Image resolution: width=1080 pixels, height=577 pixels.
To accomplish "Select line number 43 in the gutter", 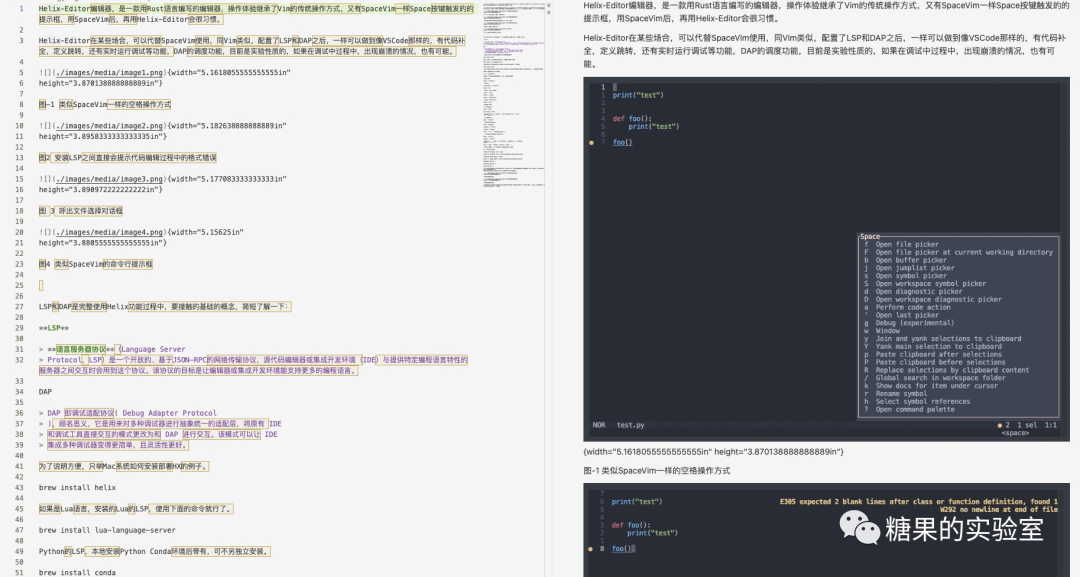I will point(20,487).
